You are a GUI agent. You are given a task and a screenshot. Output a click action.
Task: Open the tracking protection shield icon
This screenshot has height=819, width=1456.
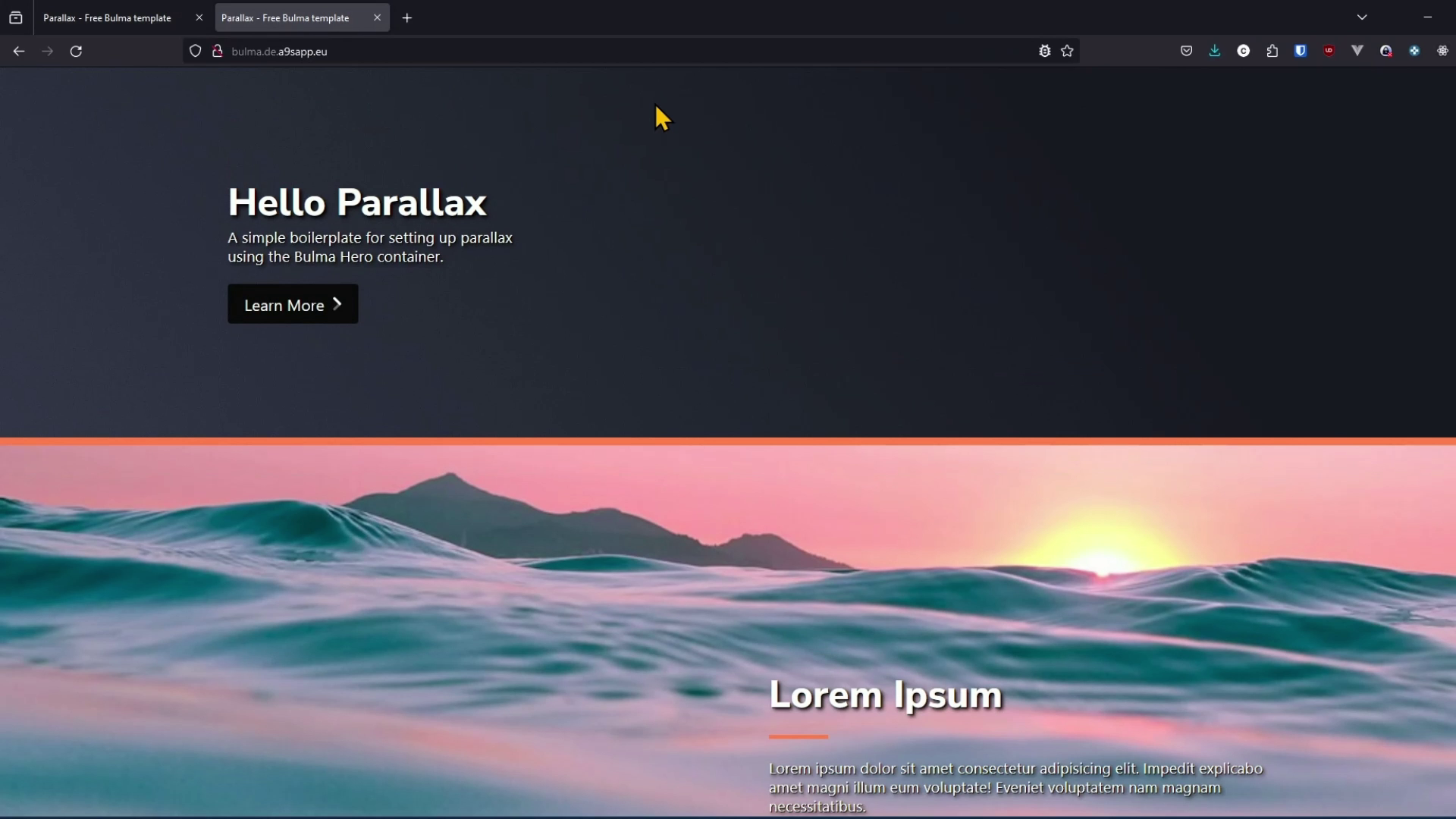[195, 51]
